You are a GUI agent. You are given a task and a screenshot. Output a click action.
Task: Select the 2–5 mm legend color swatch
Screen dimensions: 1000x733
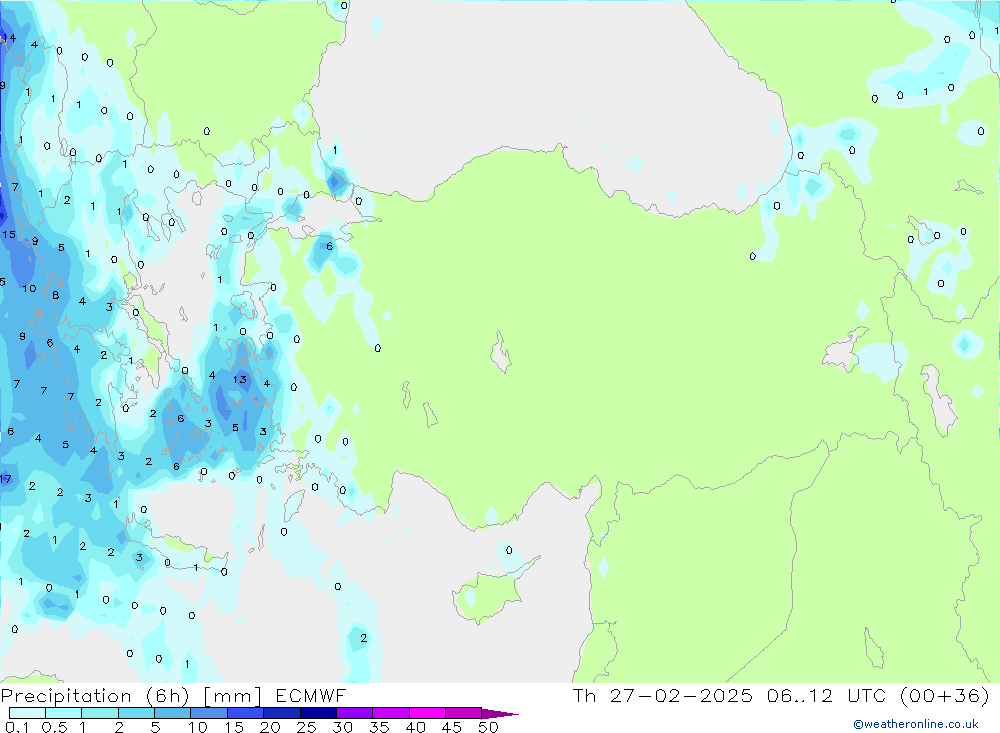[x=136, y=713]
